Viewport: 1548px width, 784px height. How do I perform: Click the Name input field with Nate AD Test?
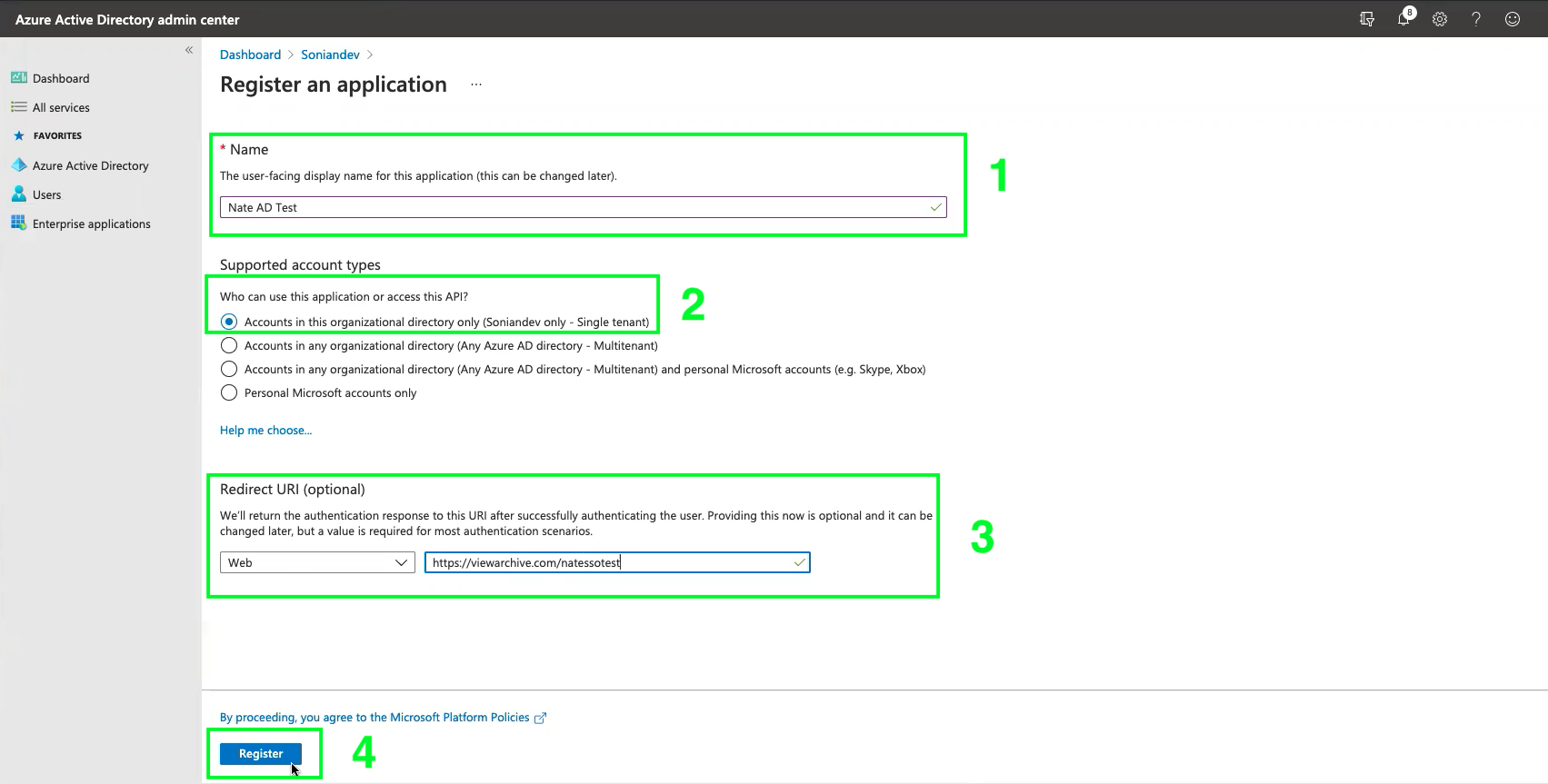583,207
